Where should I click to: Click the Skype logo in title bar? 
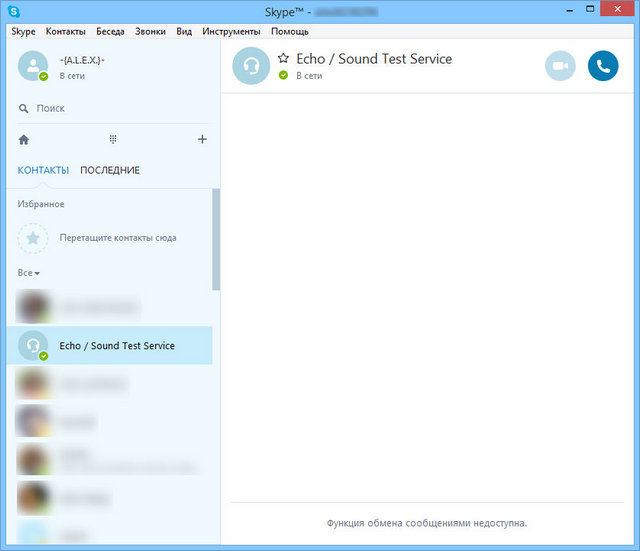click(x=14, y=11)
